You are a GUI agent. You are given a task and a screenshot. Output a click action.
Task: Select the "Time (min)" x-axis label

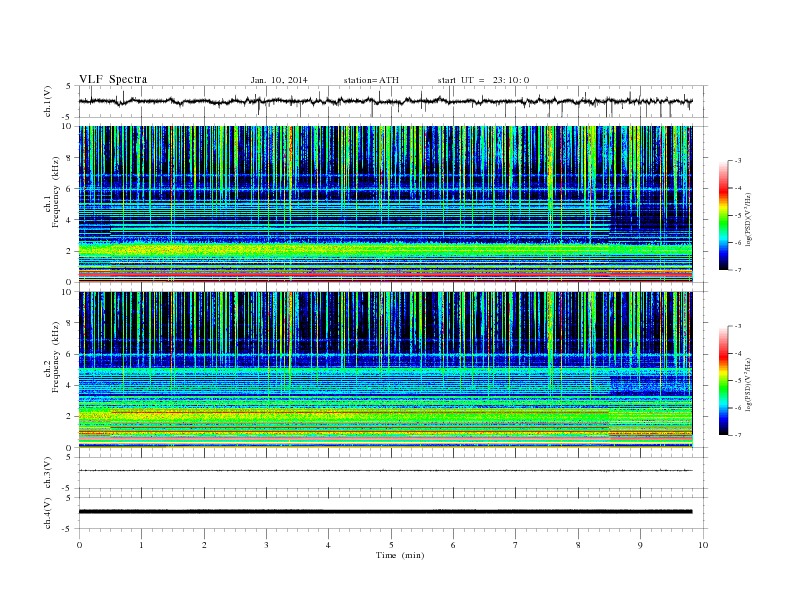point(400,555)
